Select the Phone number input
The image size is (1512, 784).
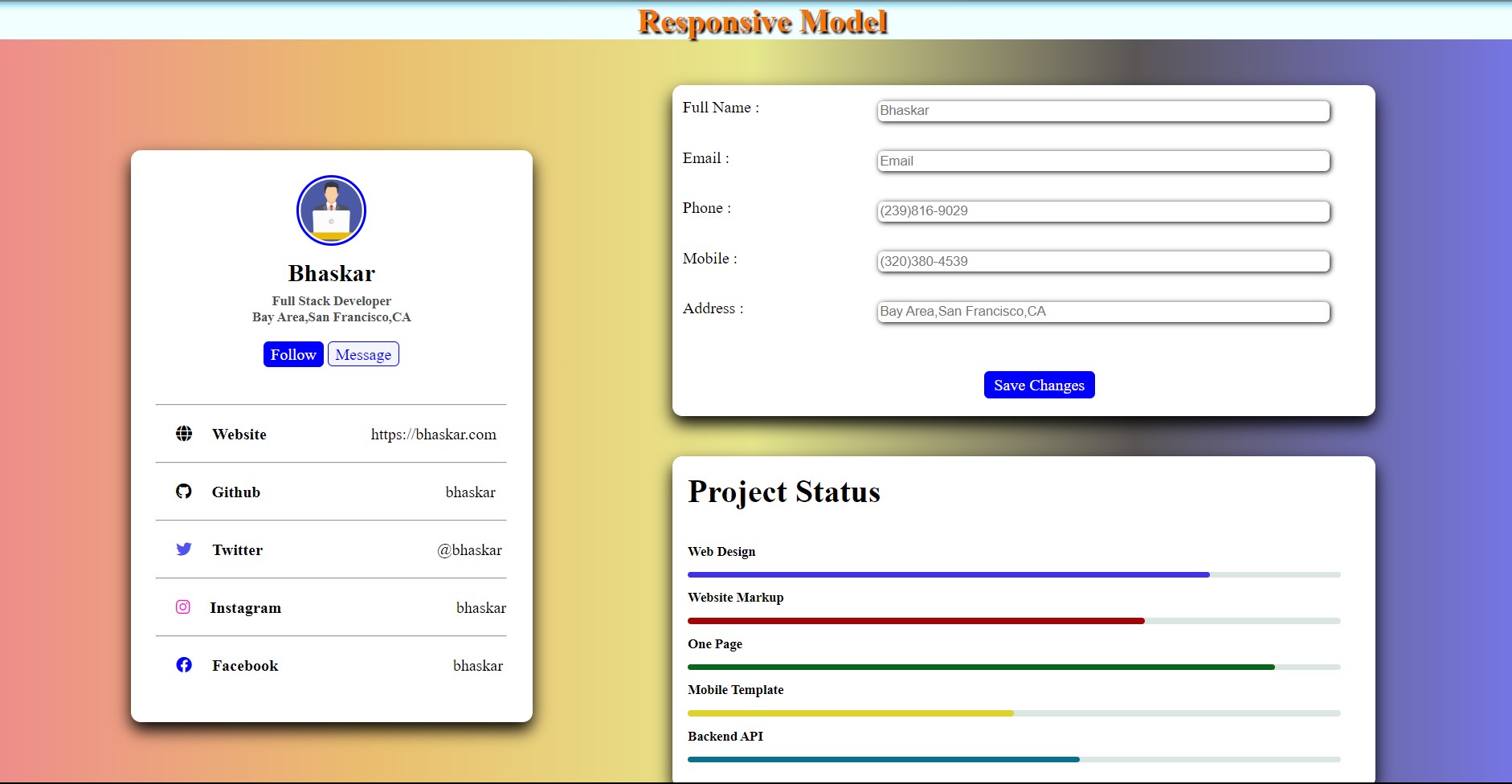[x=1103, y=211]
